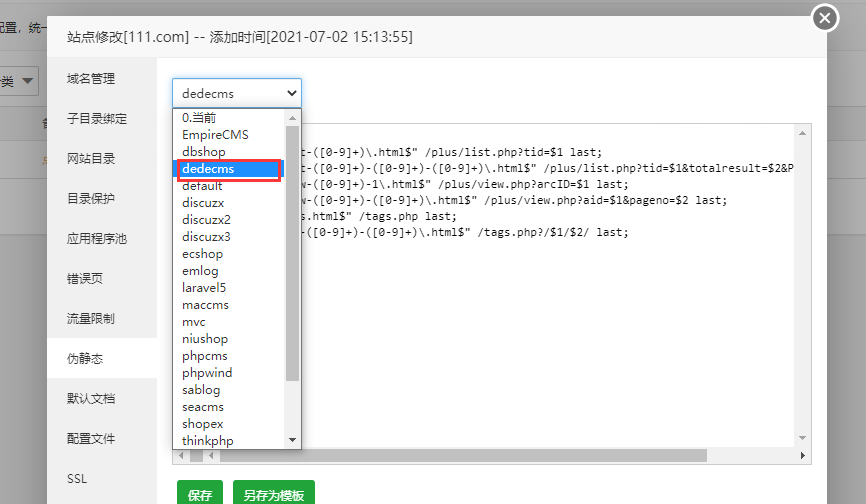Click the view.php?arcID=$1 rule line
The image size is (866, 504).
[466, 184]
